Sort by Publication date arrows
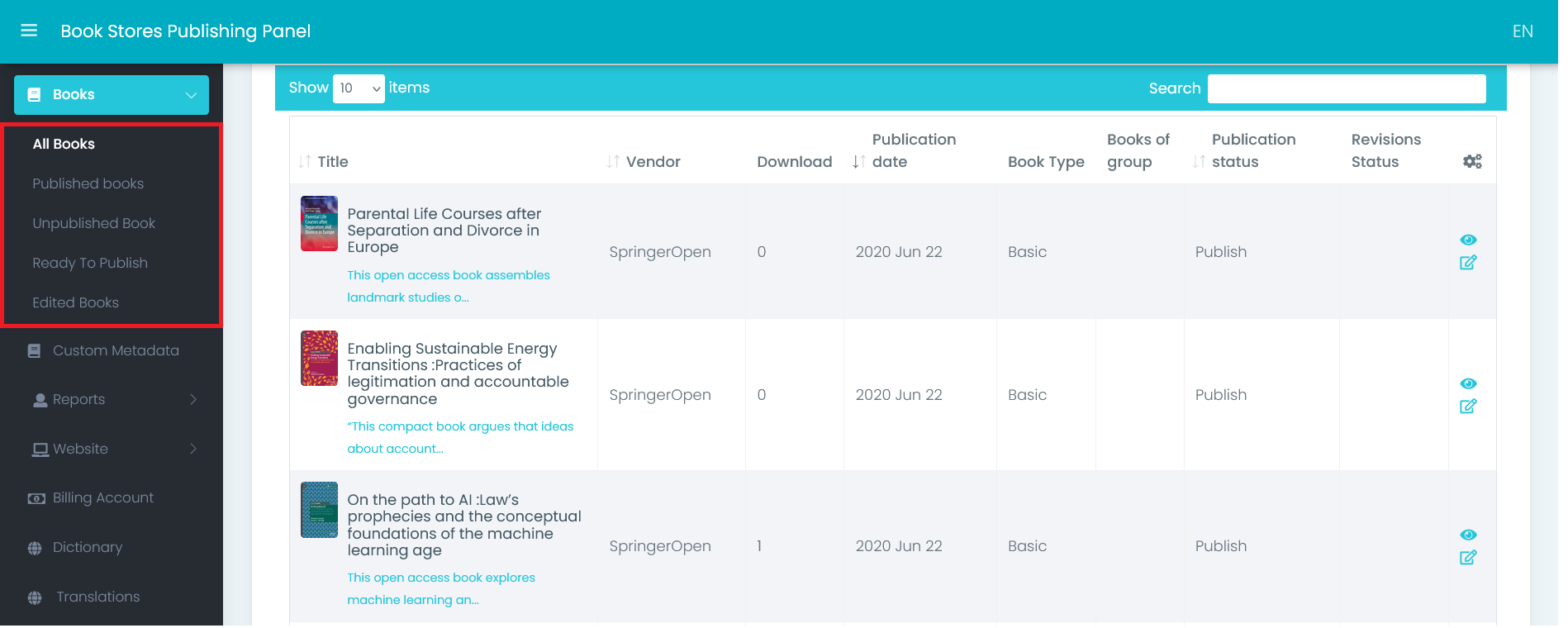The image size is (1568, 628). 859,162
